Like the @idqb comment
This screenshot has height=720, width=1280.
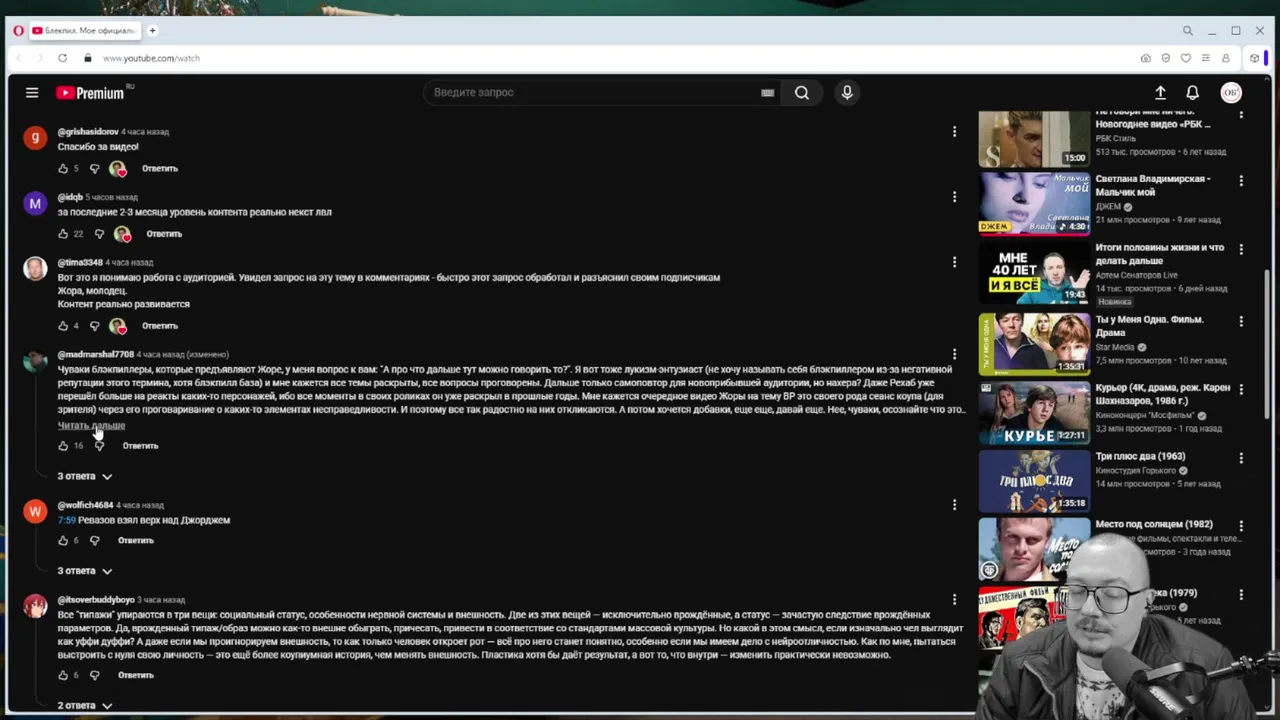tap(63, 234)
